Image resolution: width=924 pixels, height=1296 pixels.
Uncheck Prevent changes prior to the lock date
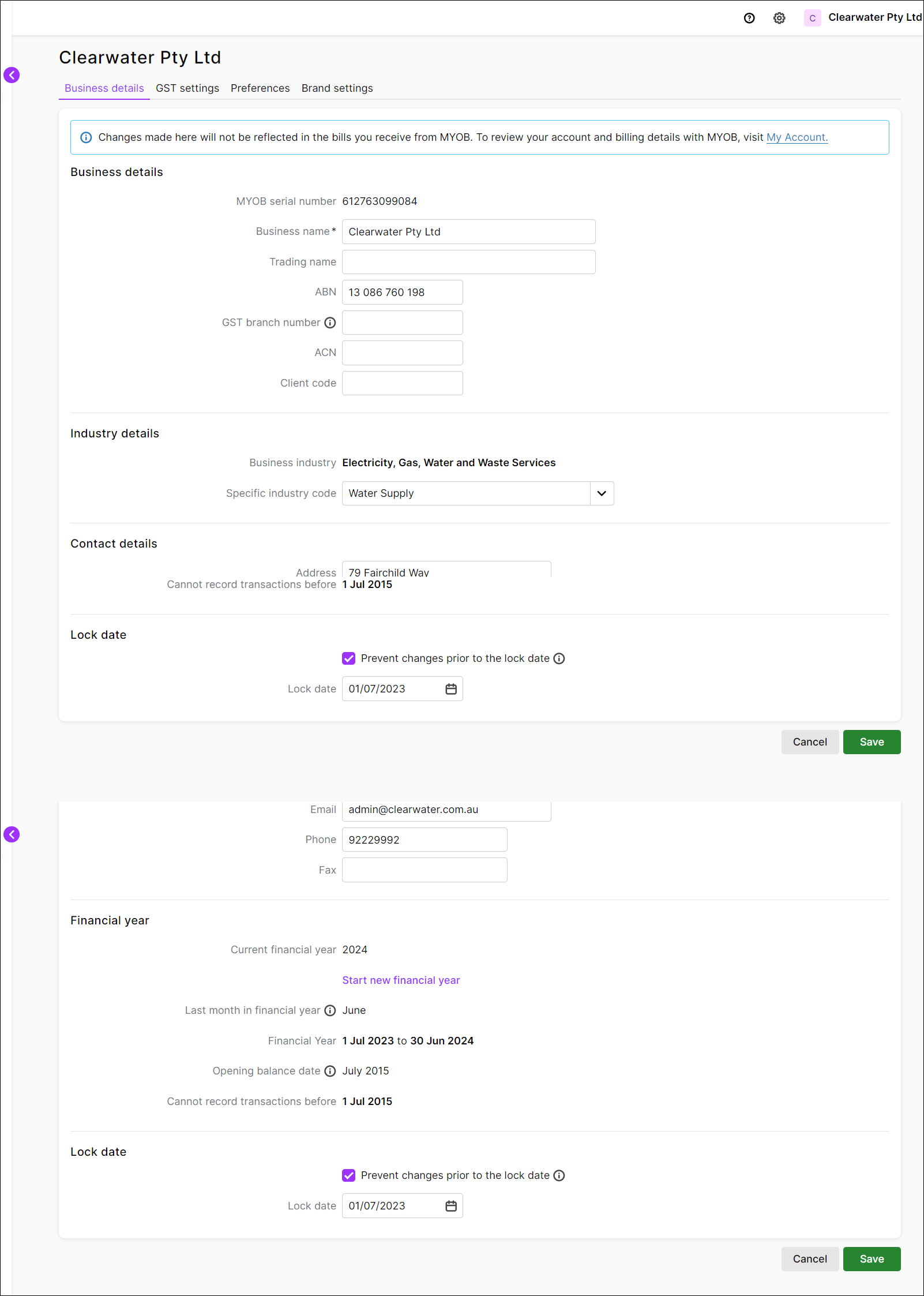pyautogui.click(x=348, y=658)
